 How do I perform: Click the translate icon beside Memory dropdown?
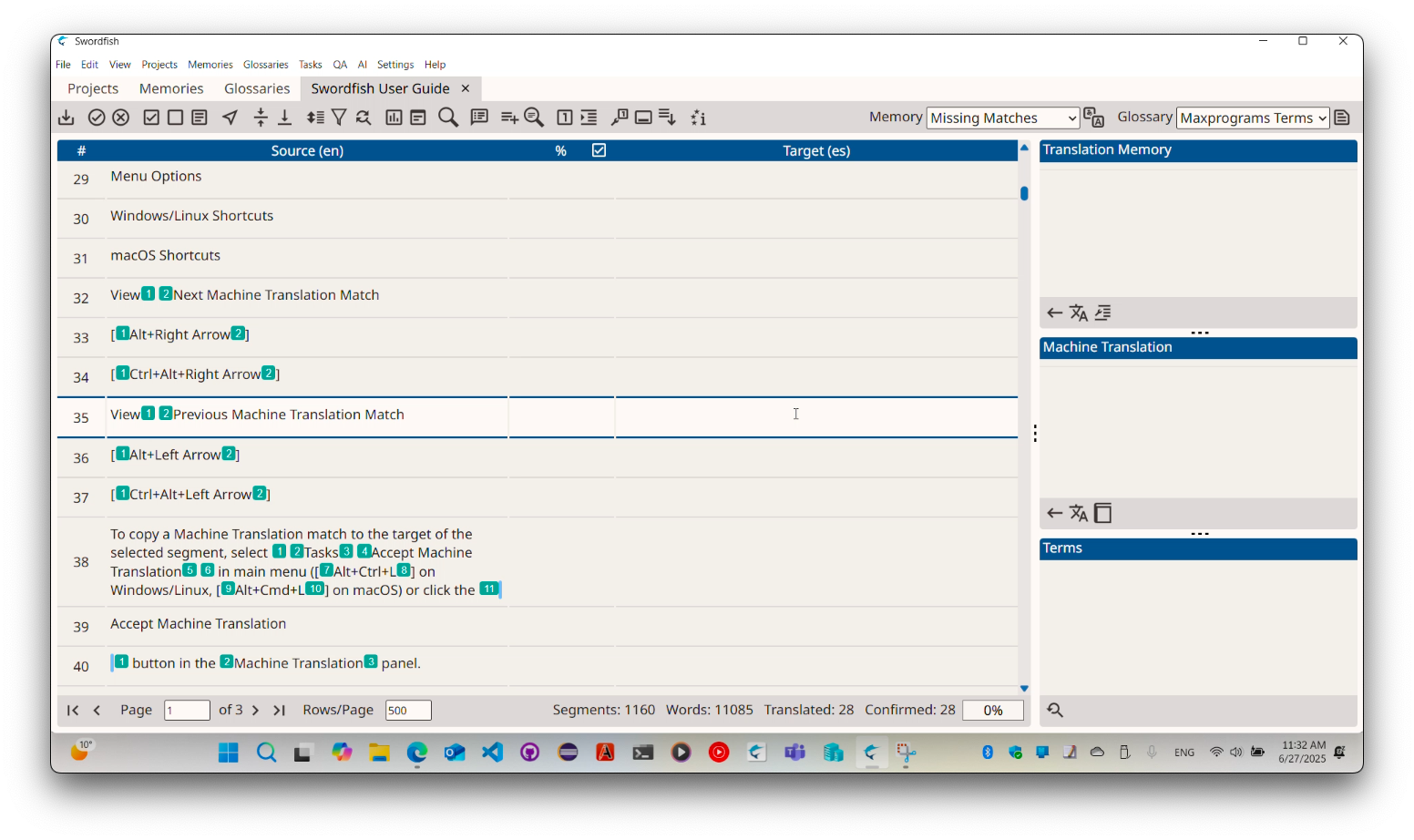(x=1094, y=118)
